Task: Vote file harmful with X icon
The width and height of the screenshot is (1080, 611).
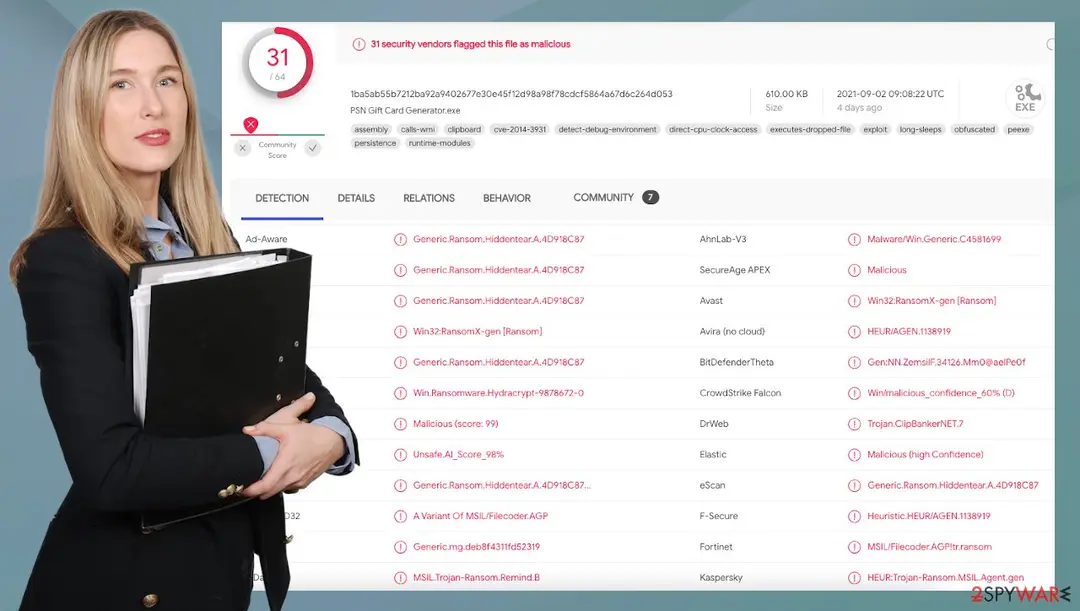Action: click(242, 147)
